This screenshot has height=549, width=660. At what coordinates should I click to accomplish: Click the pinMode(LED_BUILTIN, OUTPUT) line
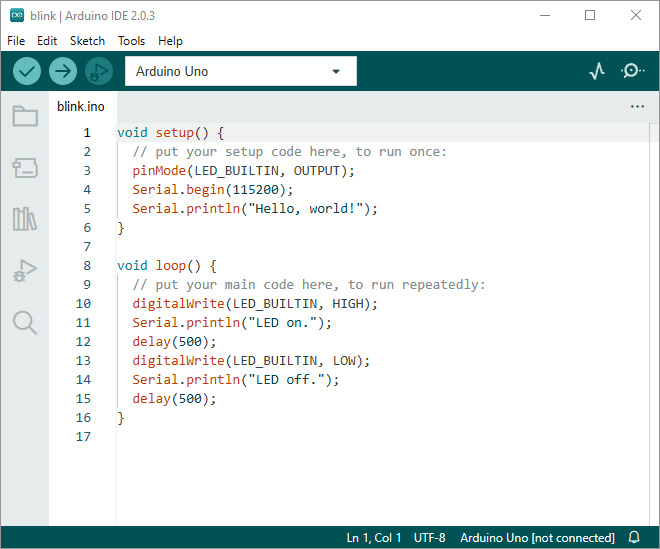pos(243,171)
